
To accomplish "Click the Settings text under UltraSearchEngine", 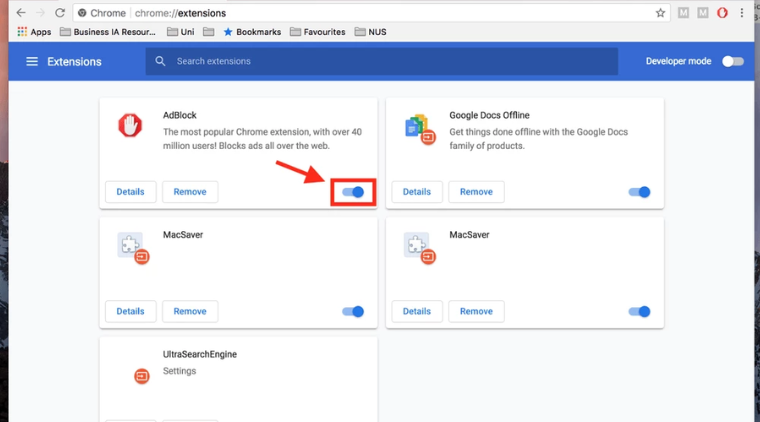I will click(179, 371).
